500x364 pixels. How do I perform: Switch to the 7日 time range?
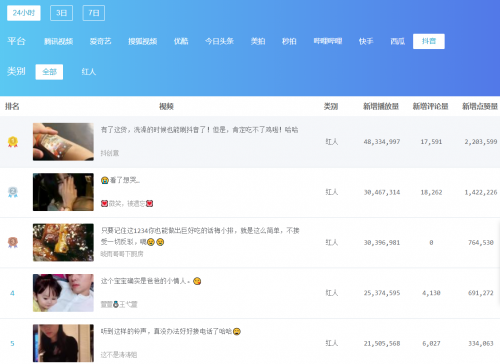coord(94,13)
